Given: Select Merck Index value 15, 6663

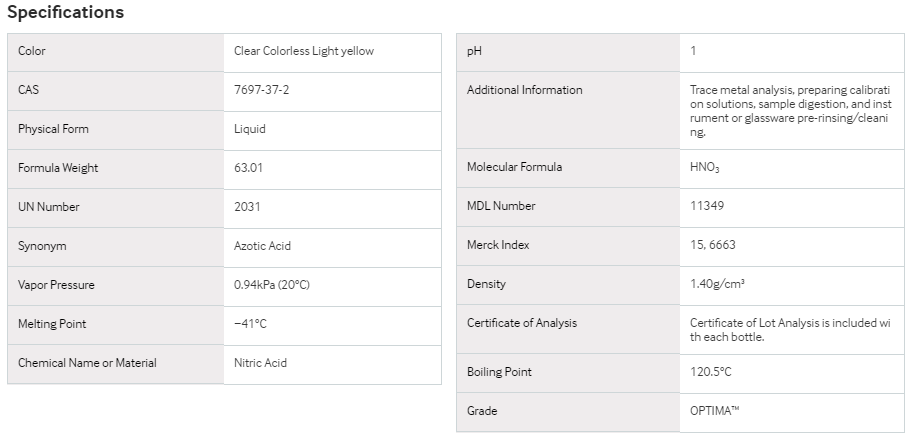Looking at the screenshot, I should (713, 245).
